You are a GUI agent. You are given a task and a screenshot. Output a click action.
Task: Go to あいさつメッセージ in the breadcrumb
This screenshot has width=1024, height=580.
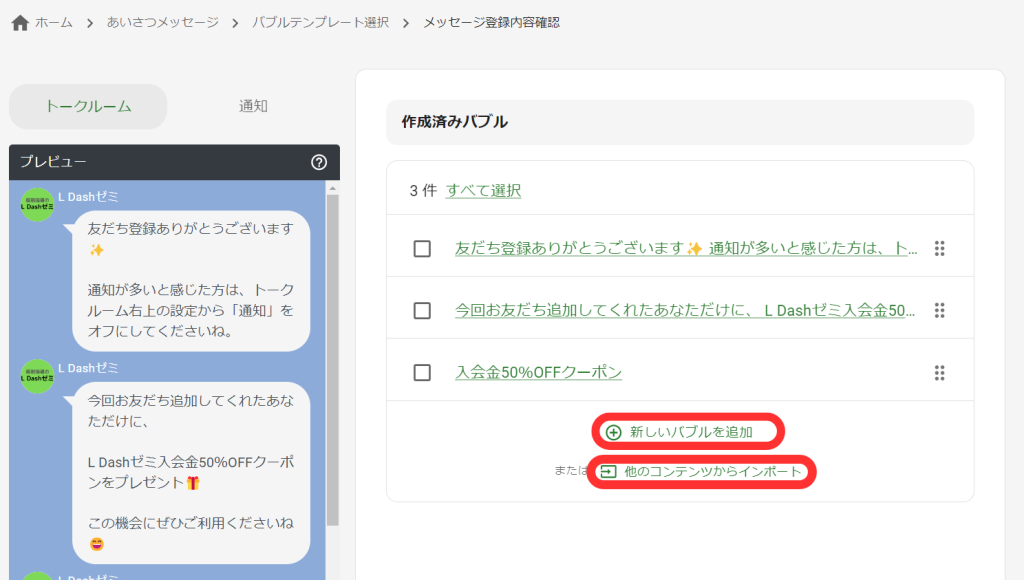click(162, 22)
